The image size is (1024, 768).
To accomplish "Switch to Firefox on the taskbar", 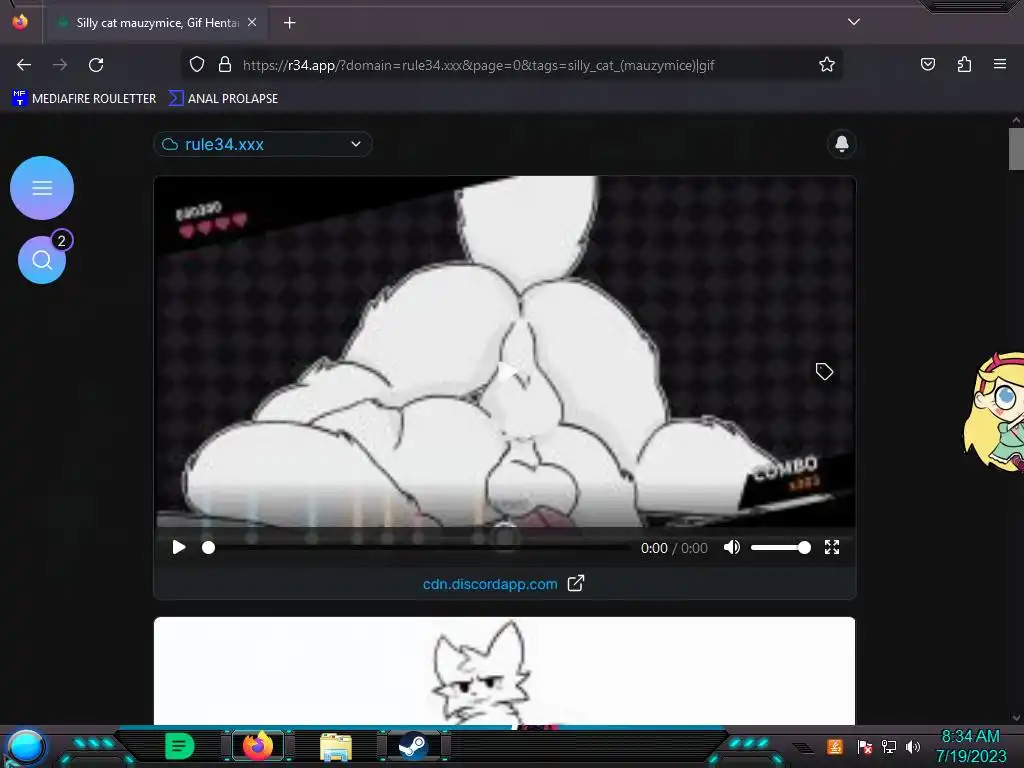I will (x=257, y=746).
